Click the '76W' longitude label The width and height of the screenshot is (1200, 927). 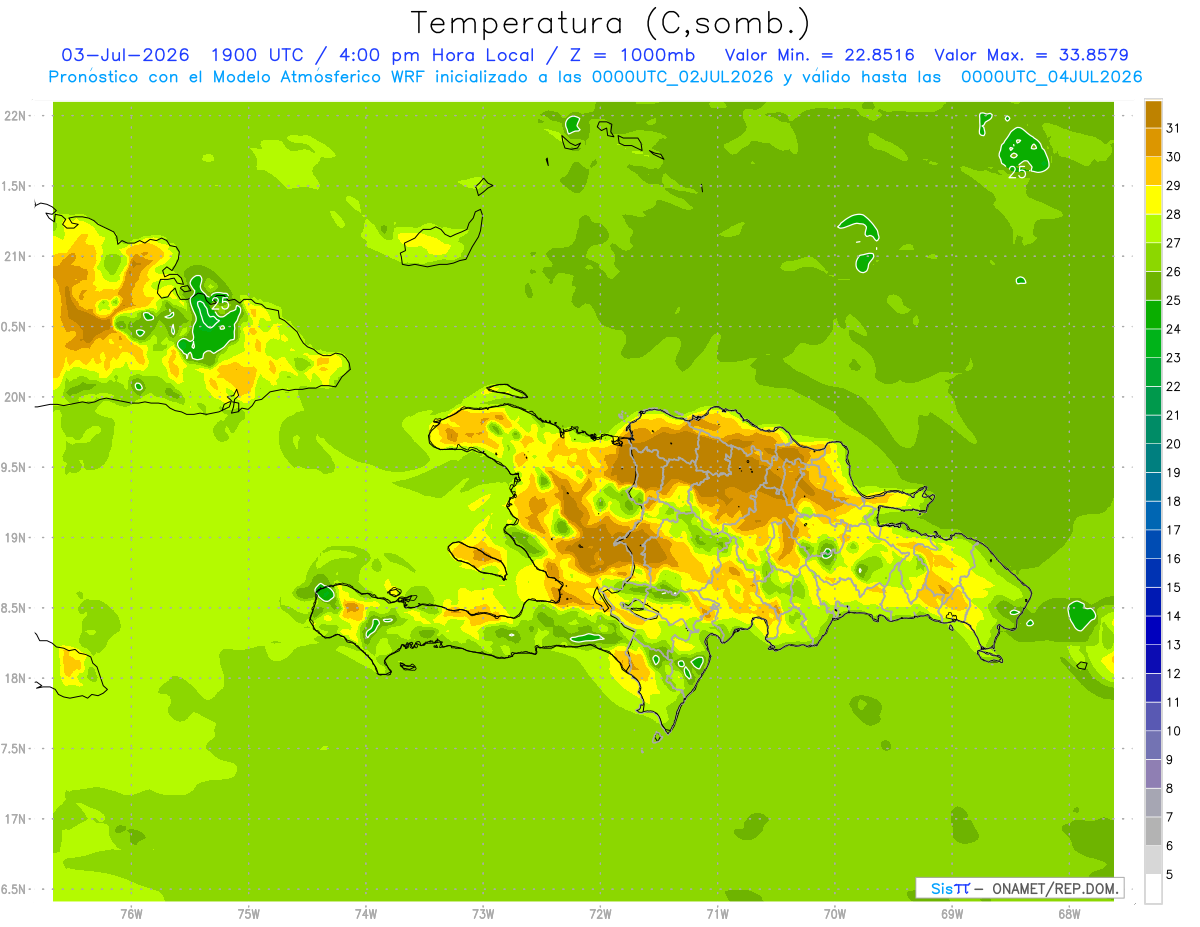131,913
